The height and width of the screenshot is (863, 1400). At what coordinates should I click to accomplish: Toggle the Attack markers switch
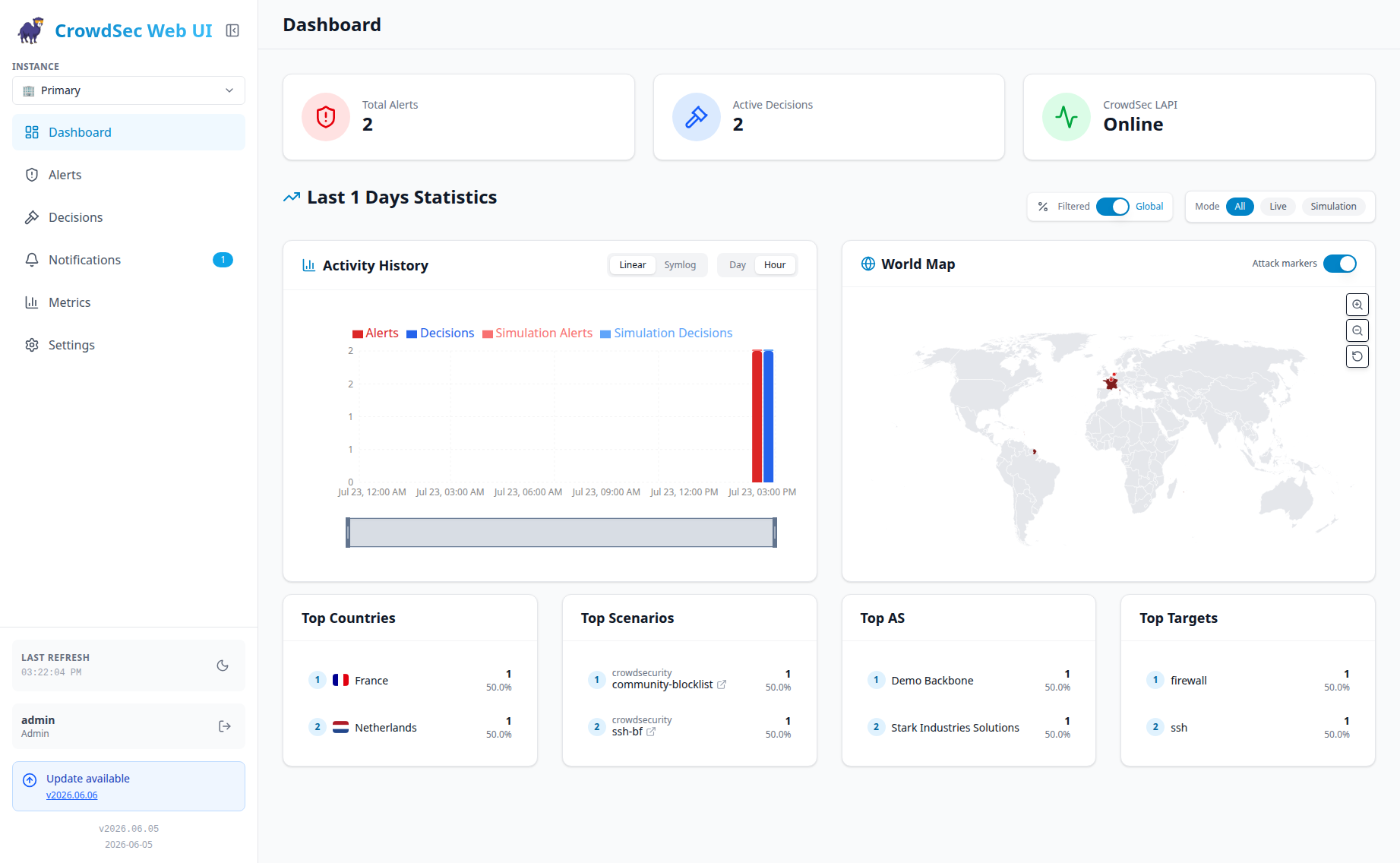[1340, 264]
